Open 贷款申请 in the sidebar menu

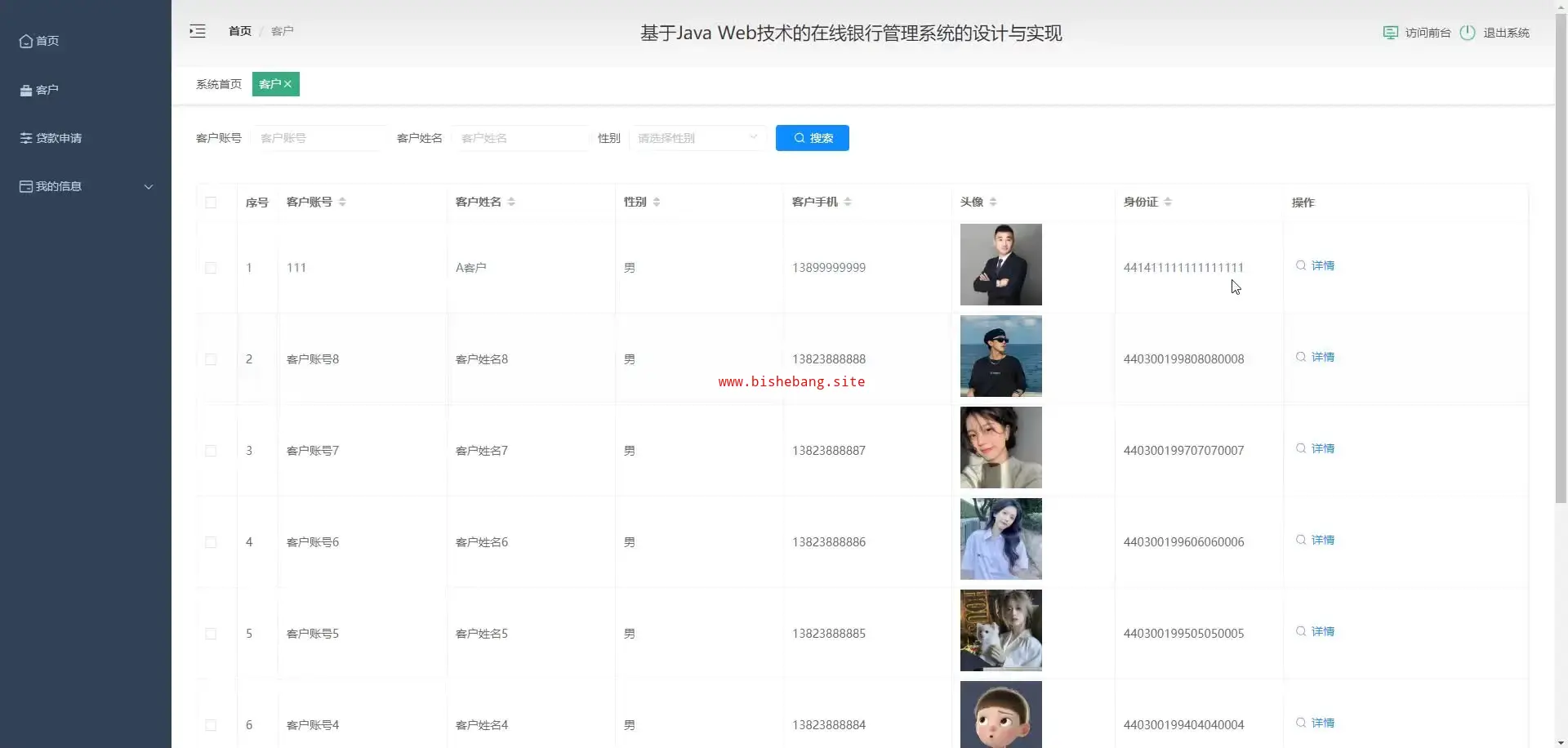[59, 138]
